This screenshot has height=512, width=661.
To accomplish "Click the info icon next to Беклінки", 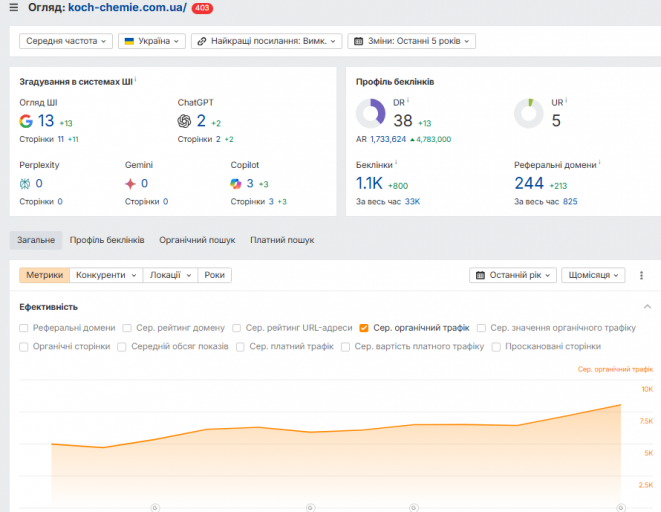I will (396, 162).
